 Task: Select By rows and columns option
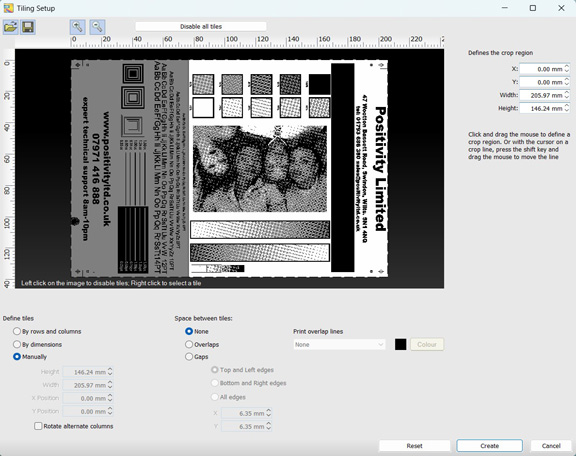47,331
